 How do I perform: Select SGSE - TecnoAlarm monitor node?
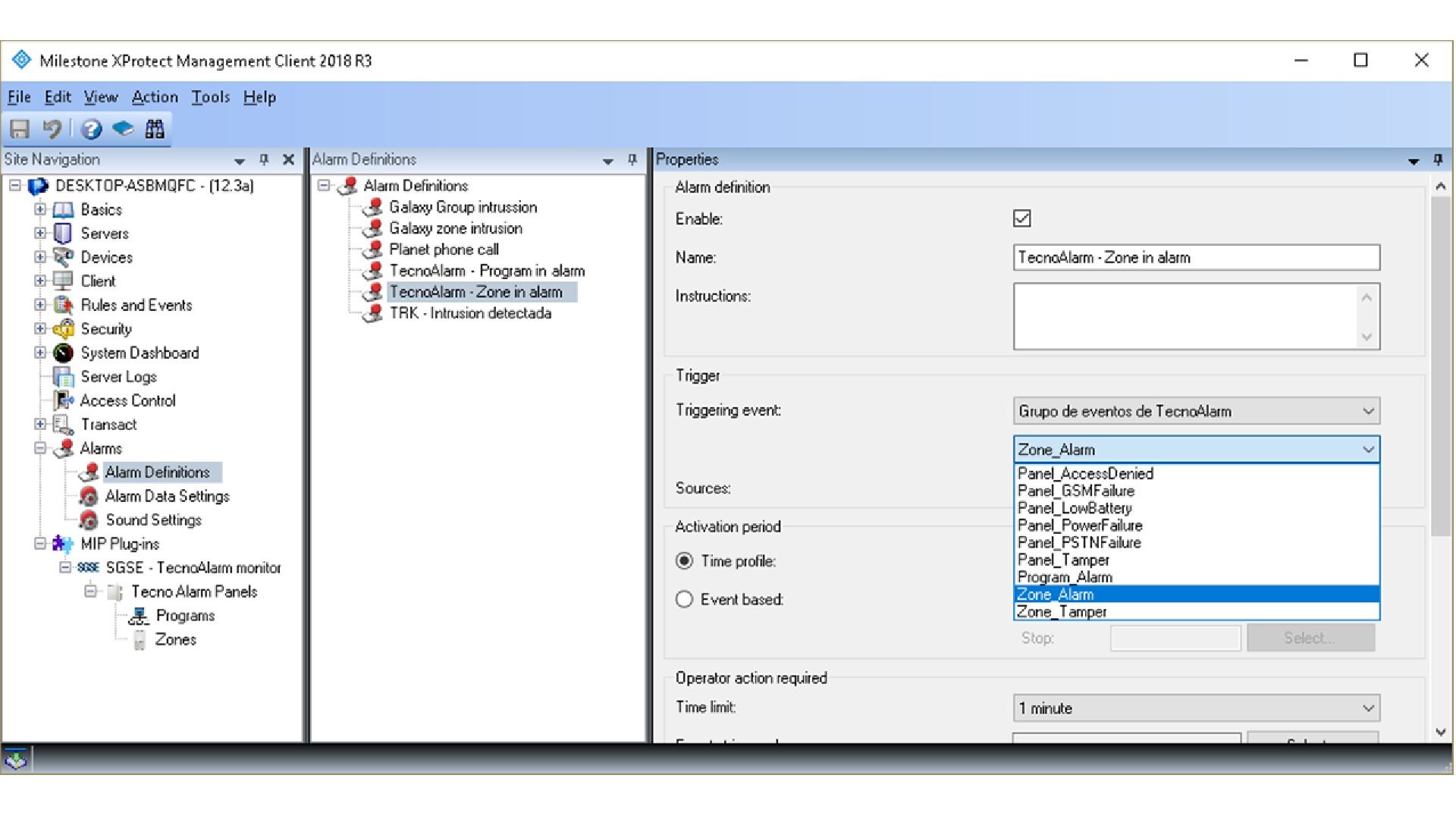tap(193, 568)
